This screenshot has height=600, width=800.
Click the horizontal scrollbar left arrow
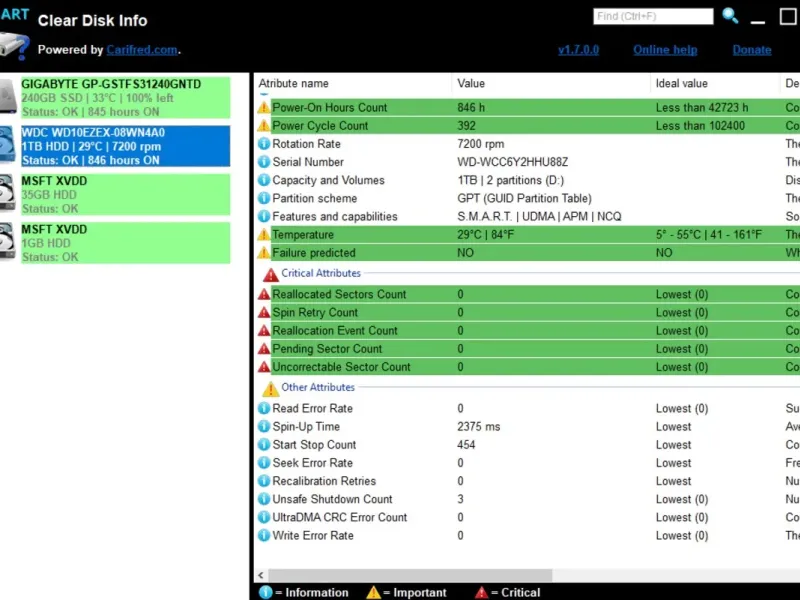[x=261, y=576]
